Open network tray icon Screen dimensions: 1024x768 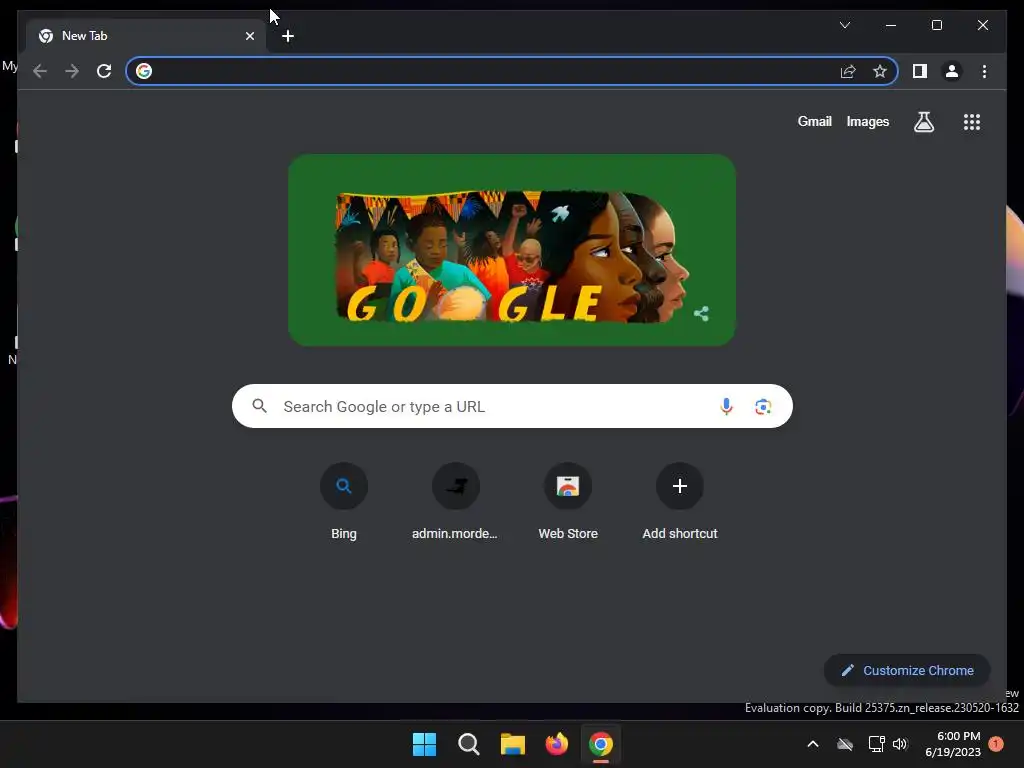point(876,744)
